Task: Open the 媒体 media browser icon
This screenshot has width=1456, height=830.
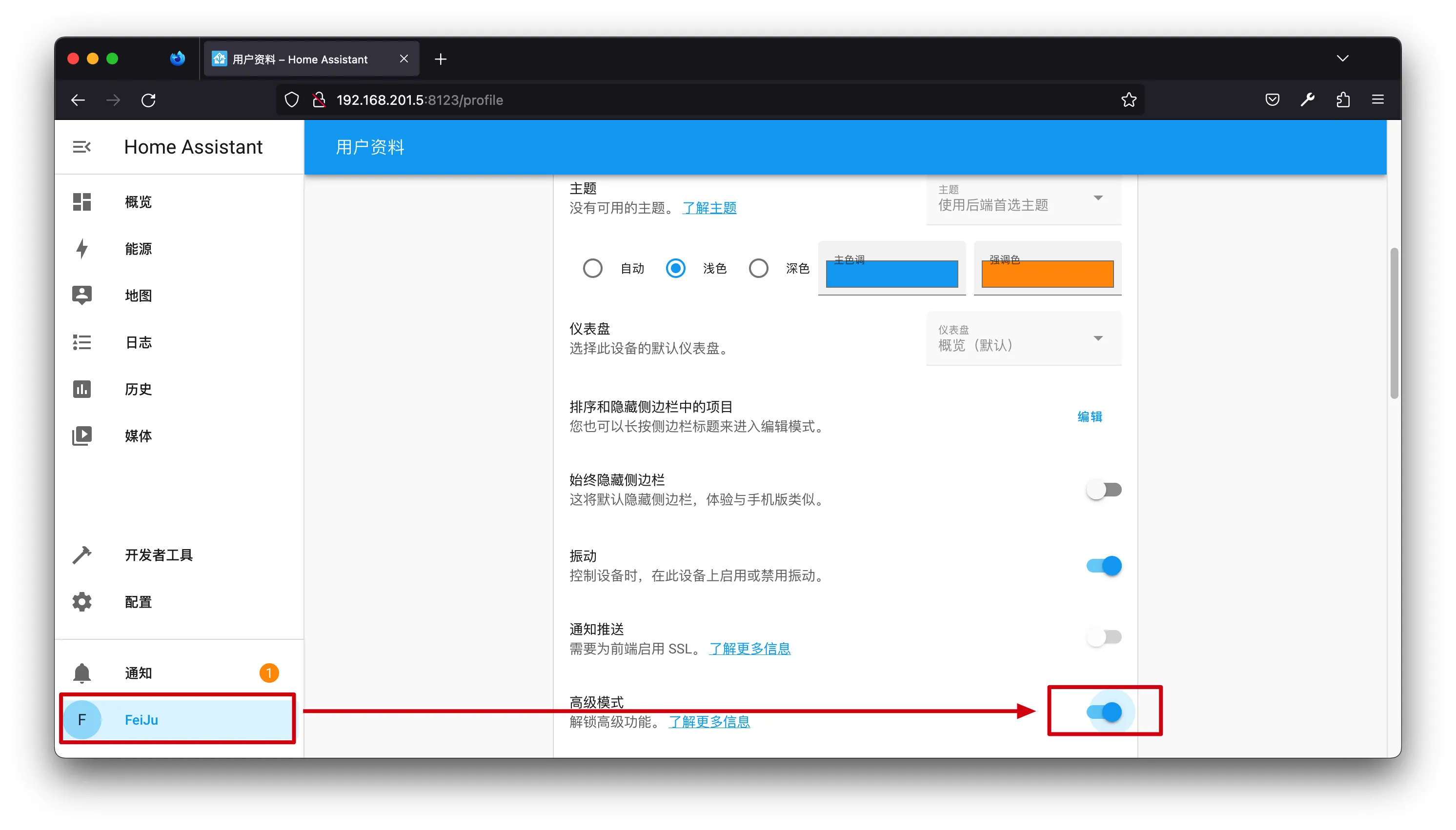Action: click(81, 435)
